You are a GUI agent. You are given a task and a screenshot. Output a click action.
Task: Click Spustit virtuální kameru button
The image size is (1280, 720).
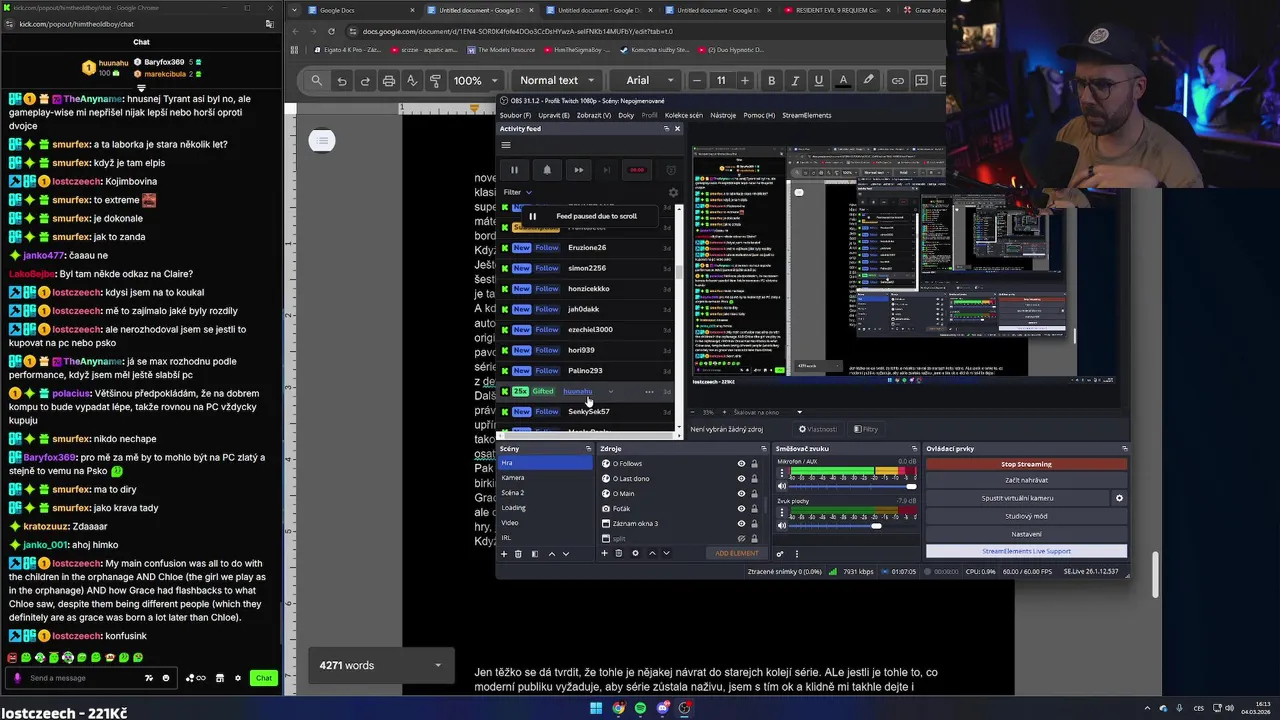point(1018,498)
